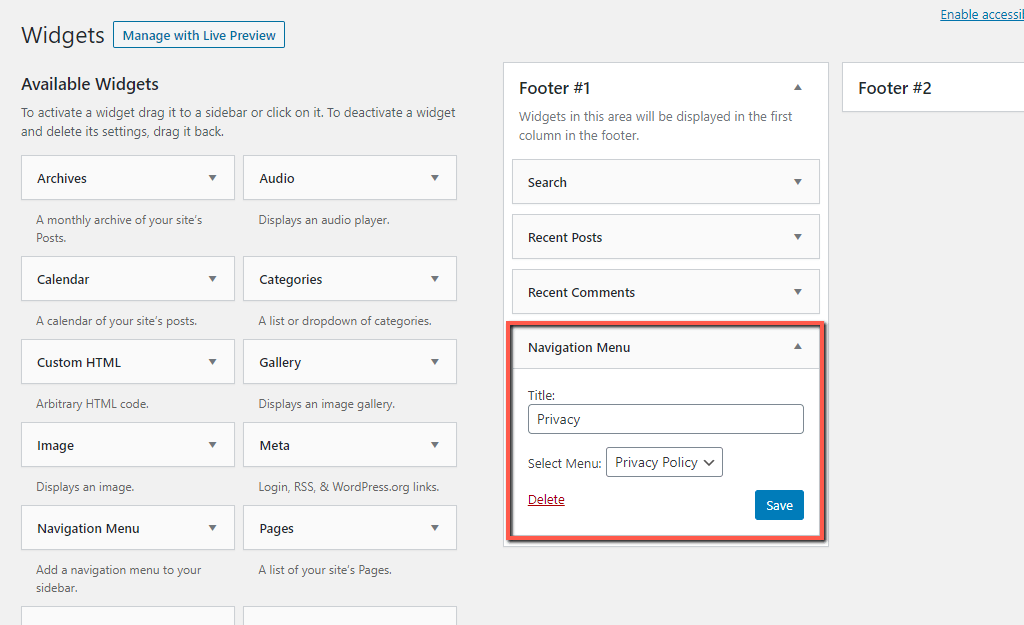
Task: Open the Select Menu dropdown
Action: (x=664, y=462)
